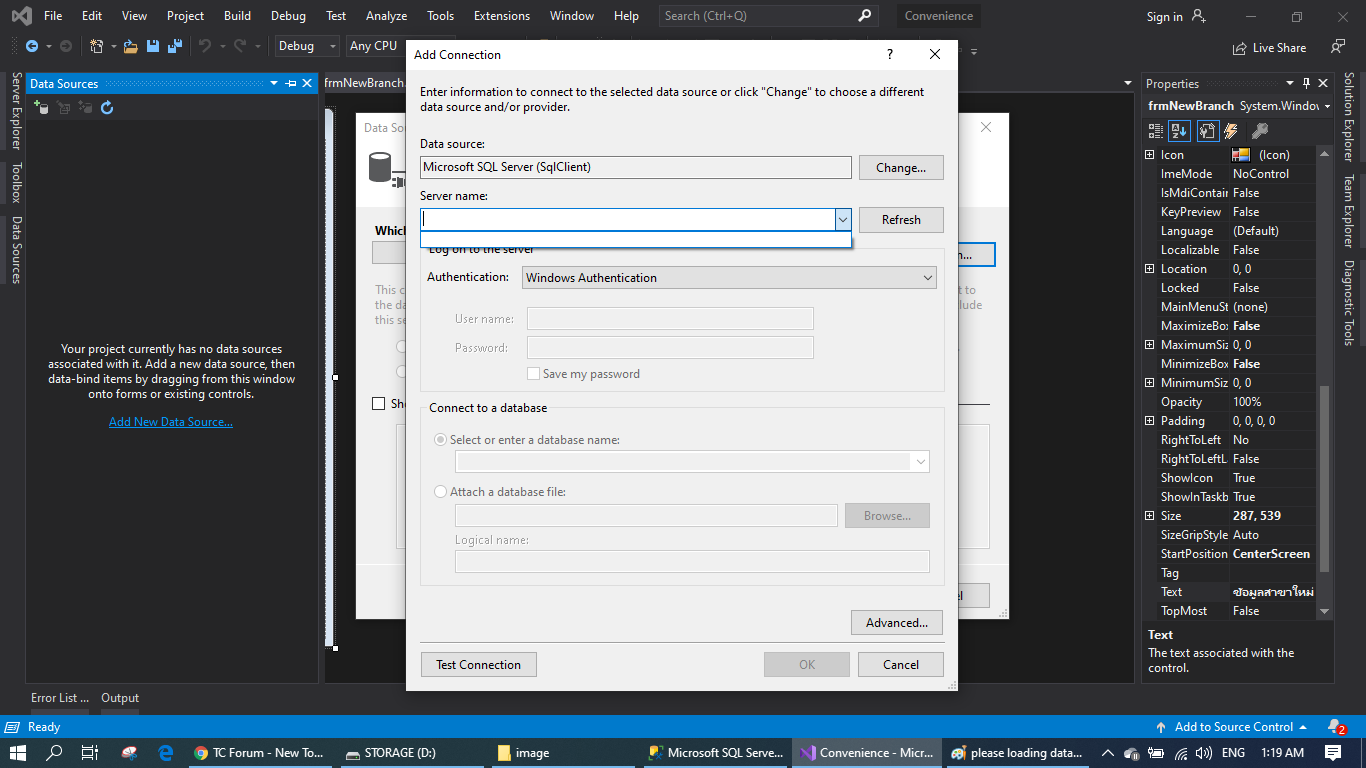This screenshot has height=768, width=1366.
Task: Click Add New Data Source icon in Data Sources
Action: click(x=41, y=107)
